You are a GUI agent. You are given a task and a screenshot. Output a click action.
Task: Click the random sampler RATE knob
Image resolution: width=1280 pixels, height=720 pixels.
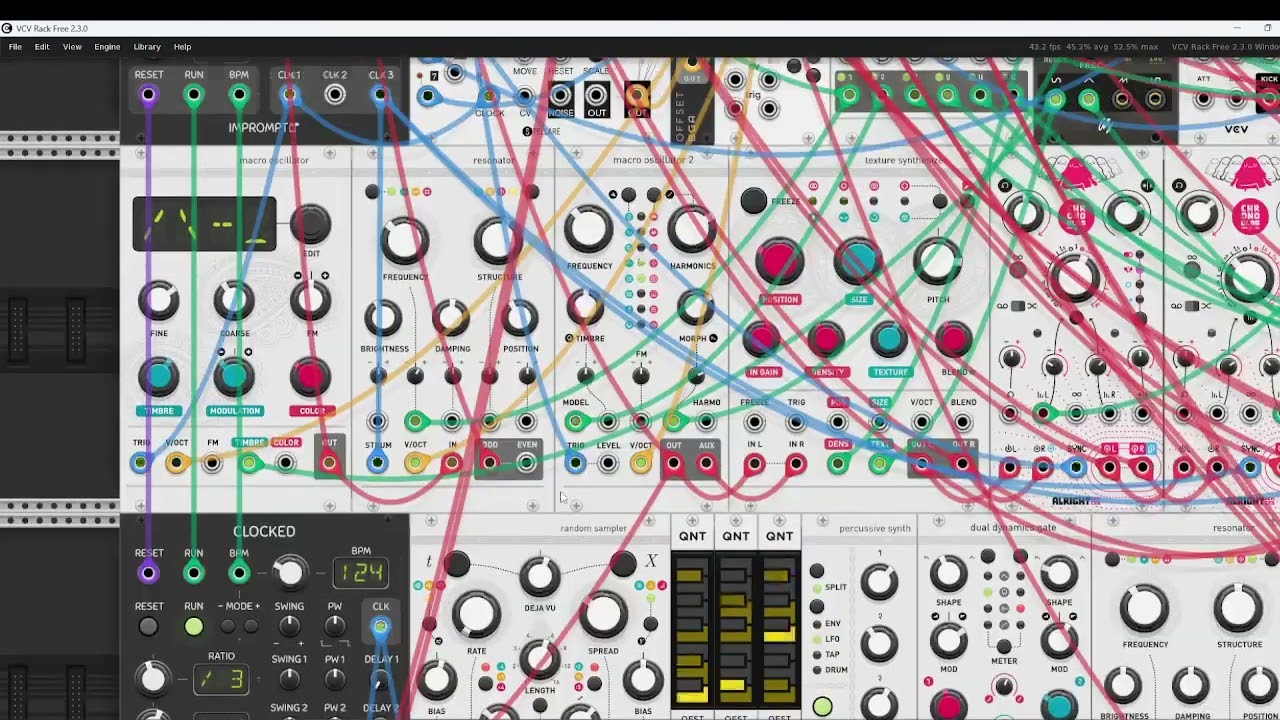pyautogui.click(x=476, y=615)
